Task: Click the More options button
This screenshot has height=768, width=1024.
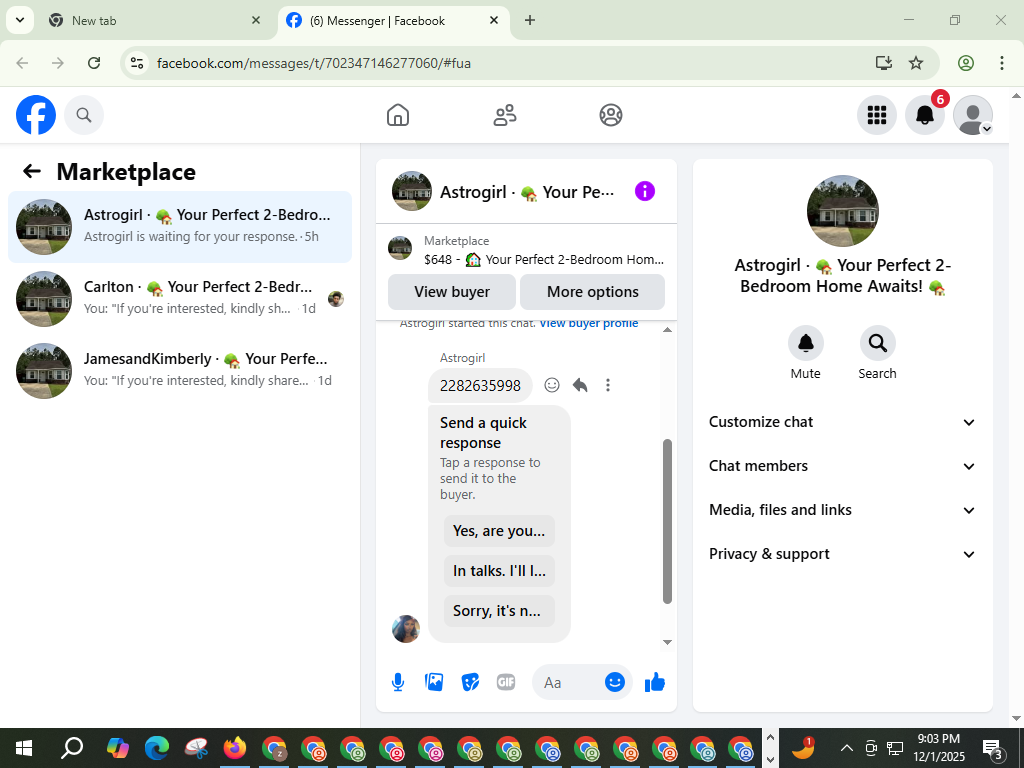Action: pyautogui.click(x=592, y=292)
